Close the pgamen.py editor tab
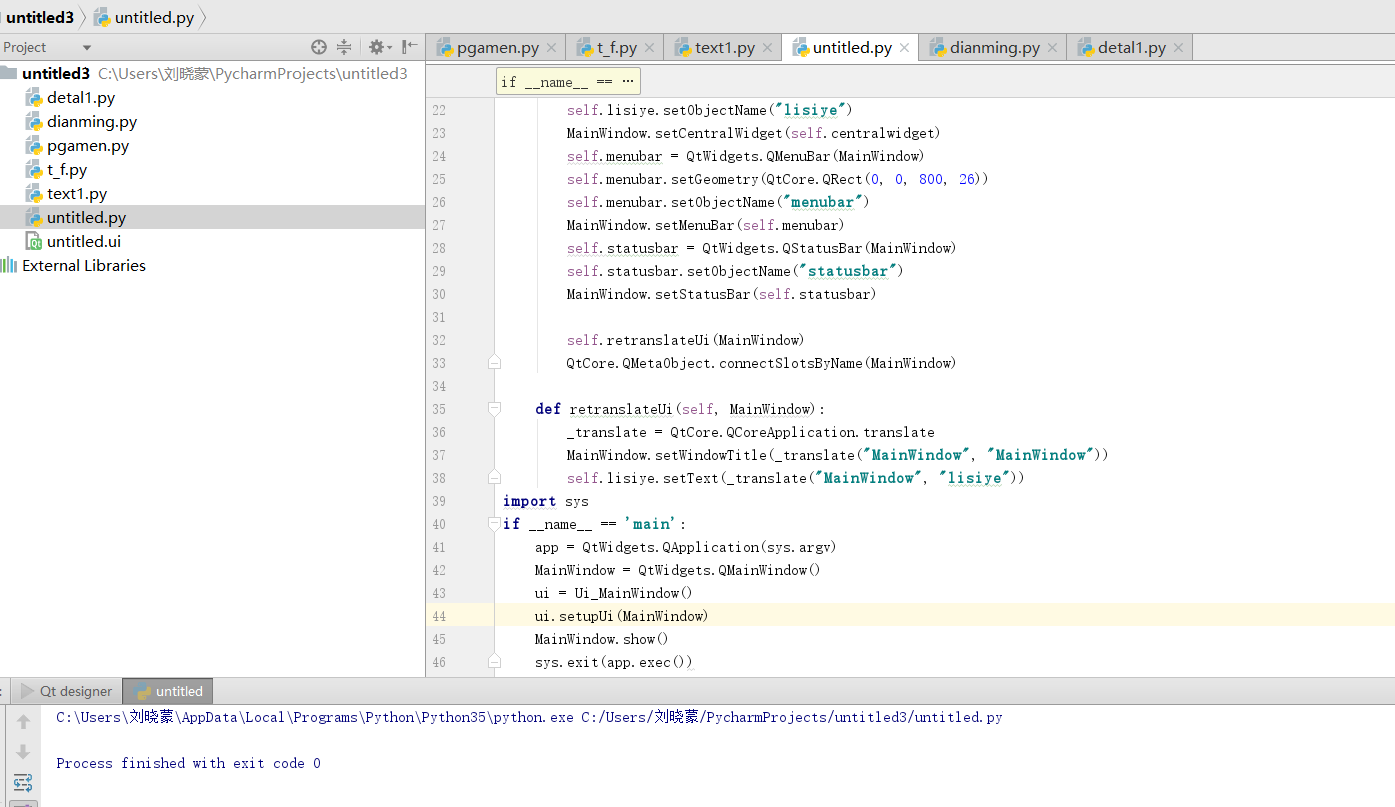1395x807 pixels. (552, 48)
